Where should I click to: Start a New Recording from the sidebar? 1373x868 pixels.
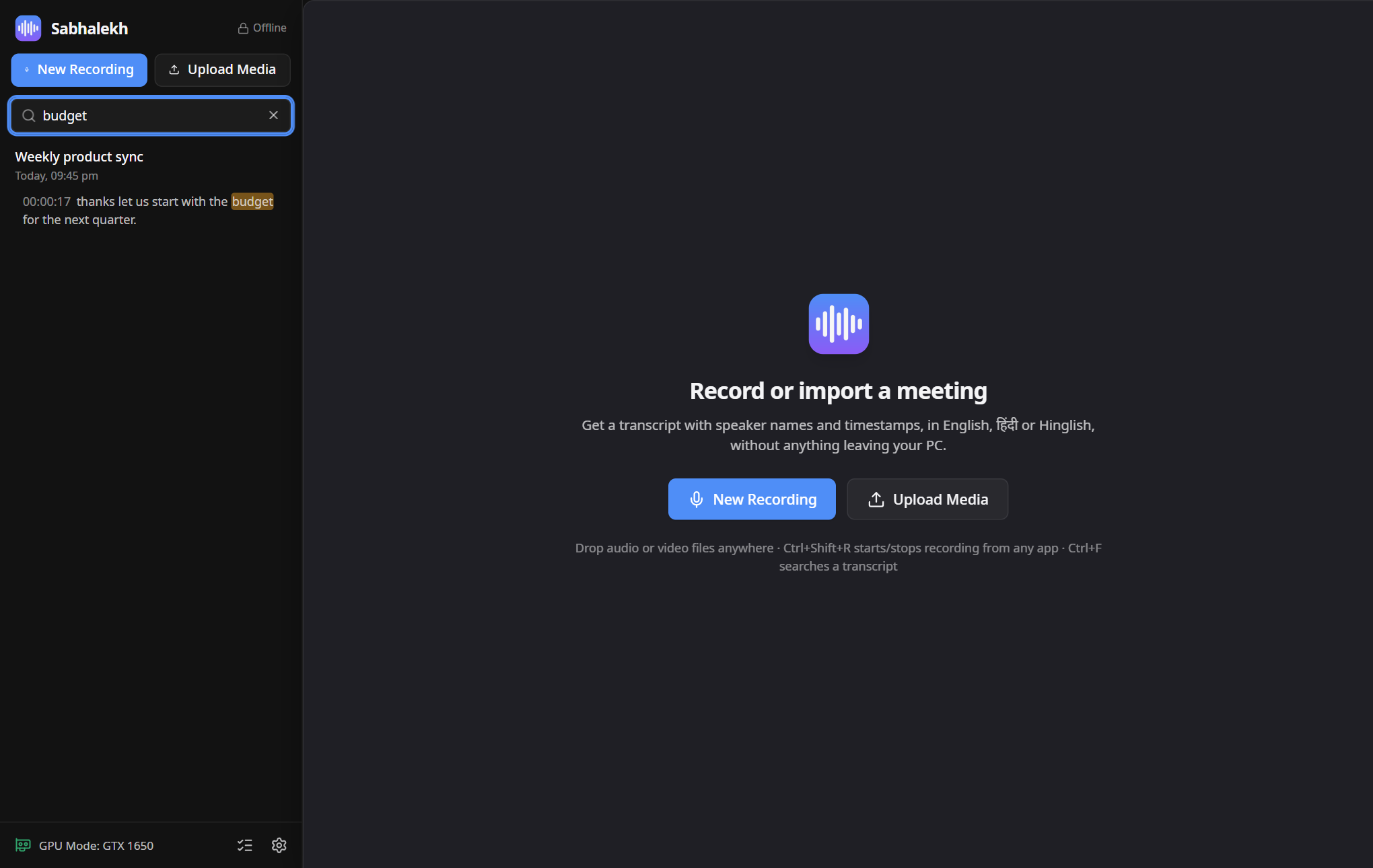point(79,70)
